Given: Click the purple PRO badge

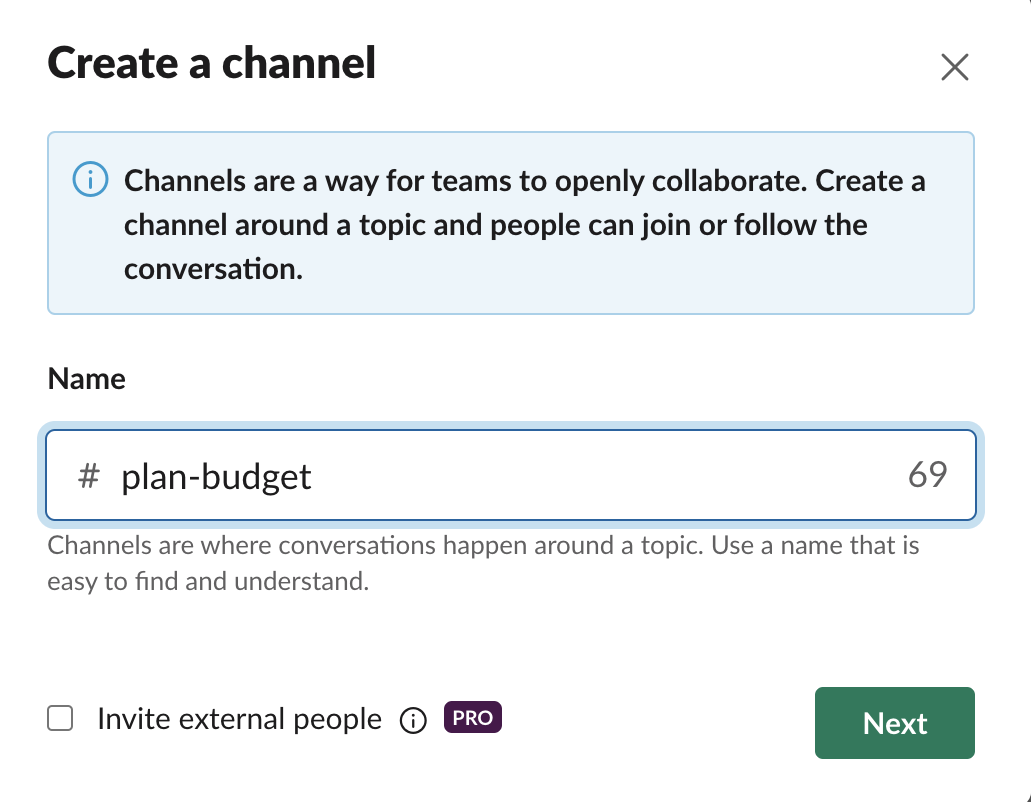Looking at the screenshot, I should (x=473, y=717).
